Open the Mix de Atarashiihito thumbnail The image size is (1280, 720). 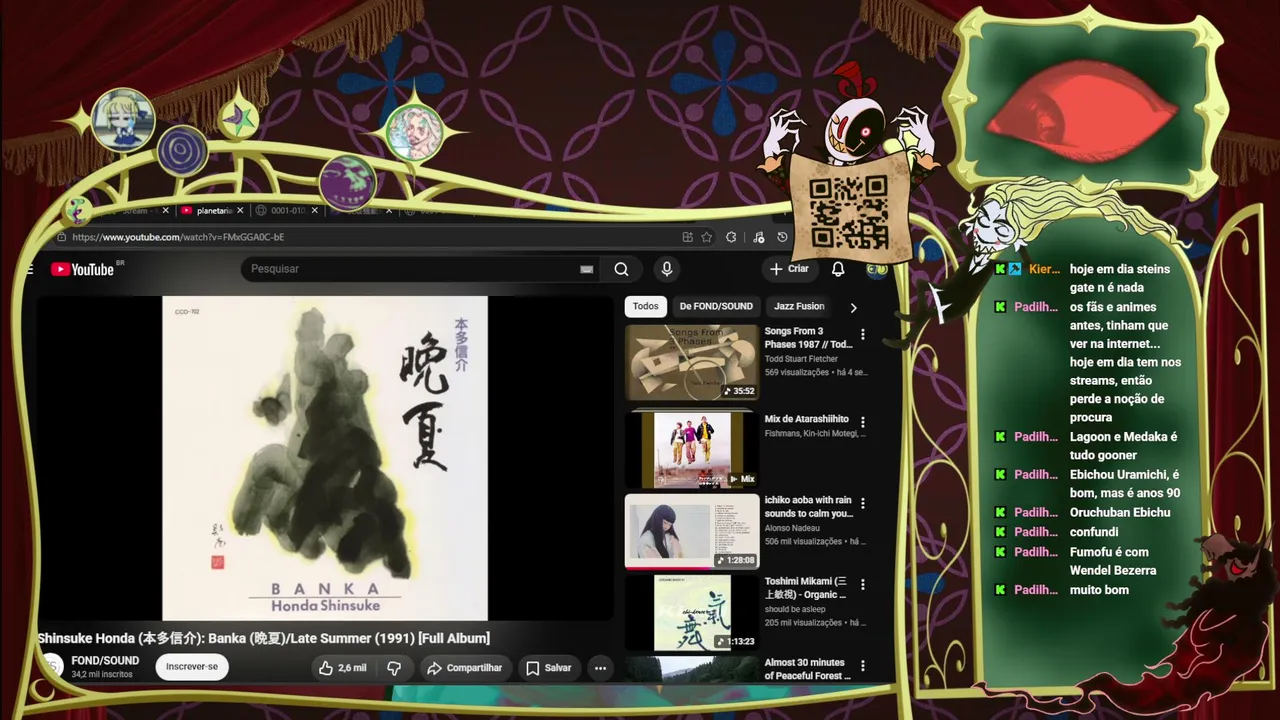tap(692, 449)
